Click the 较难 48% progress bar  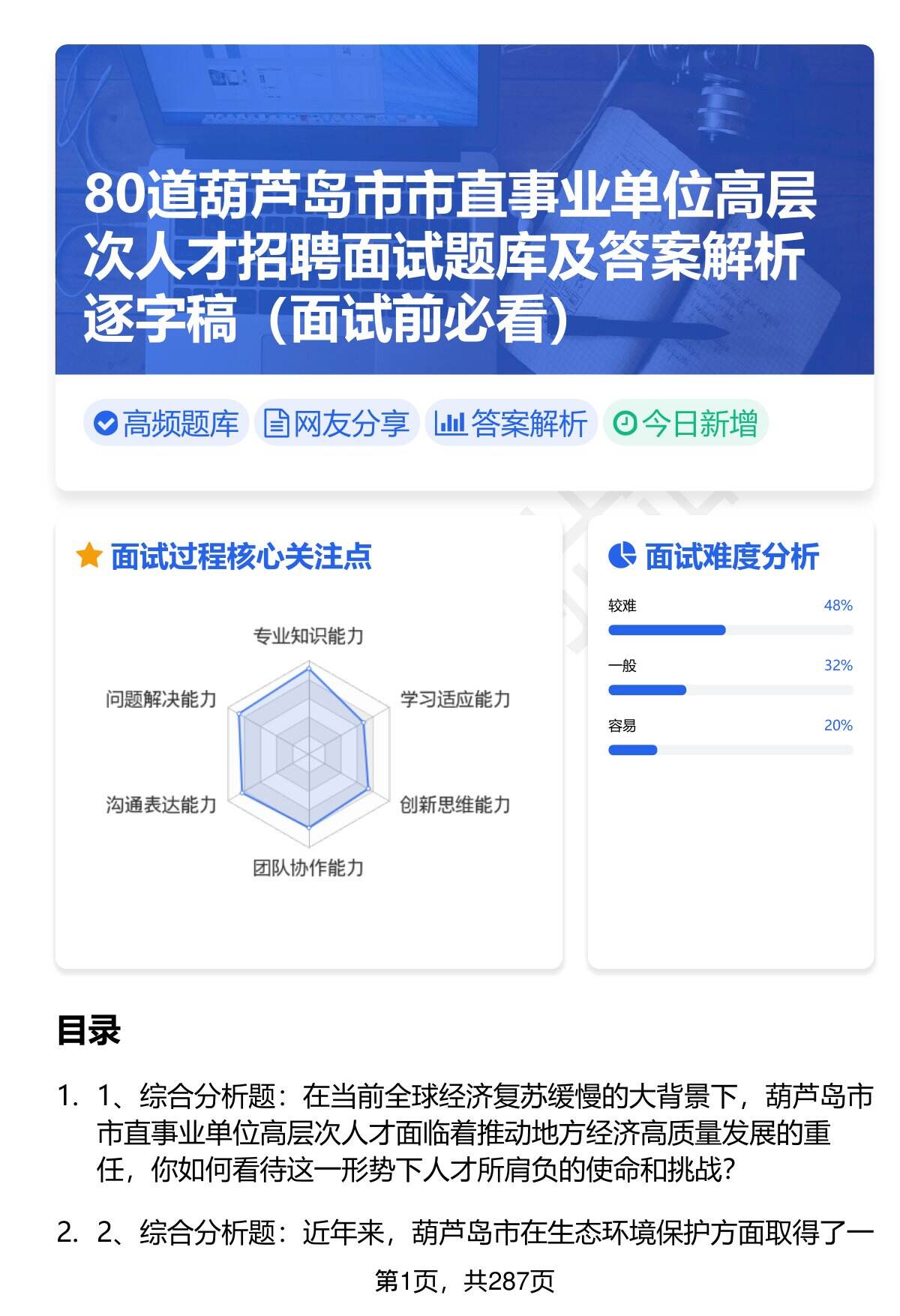pos(730,630)
